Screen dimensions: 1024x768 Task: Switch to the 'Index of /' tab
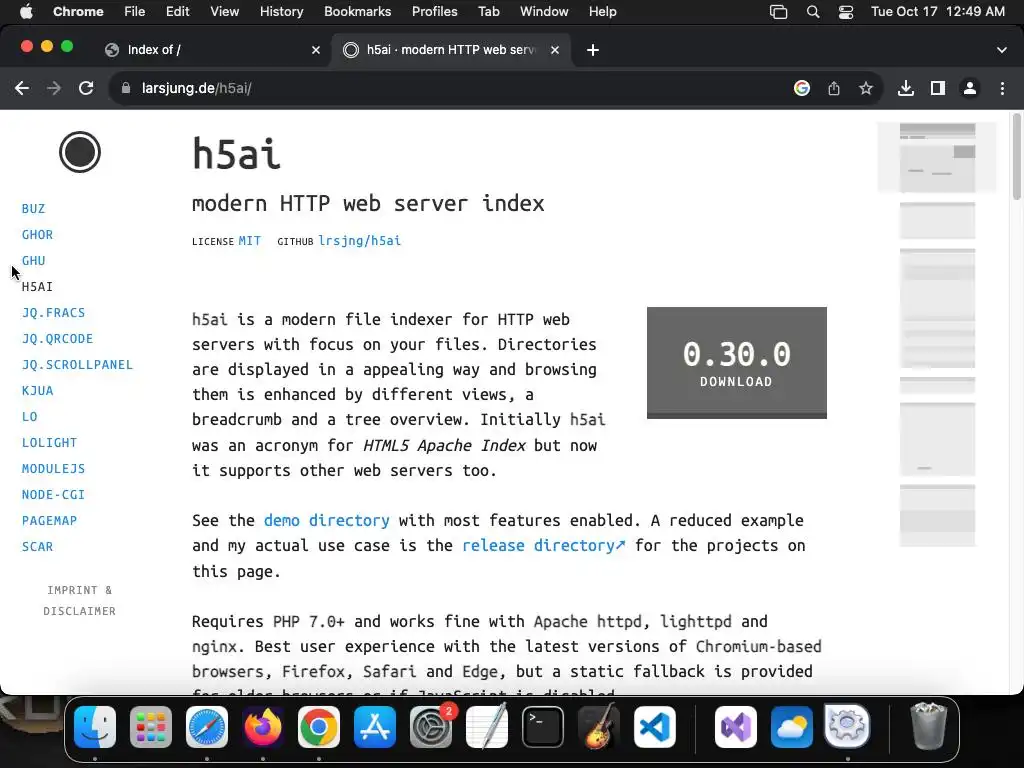212,50
